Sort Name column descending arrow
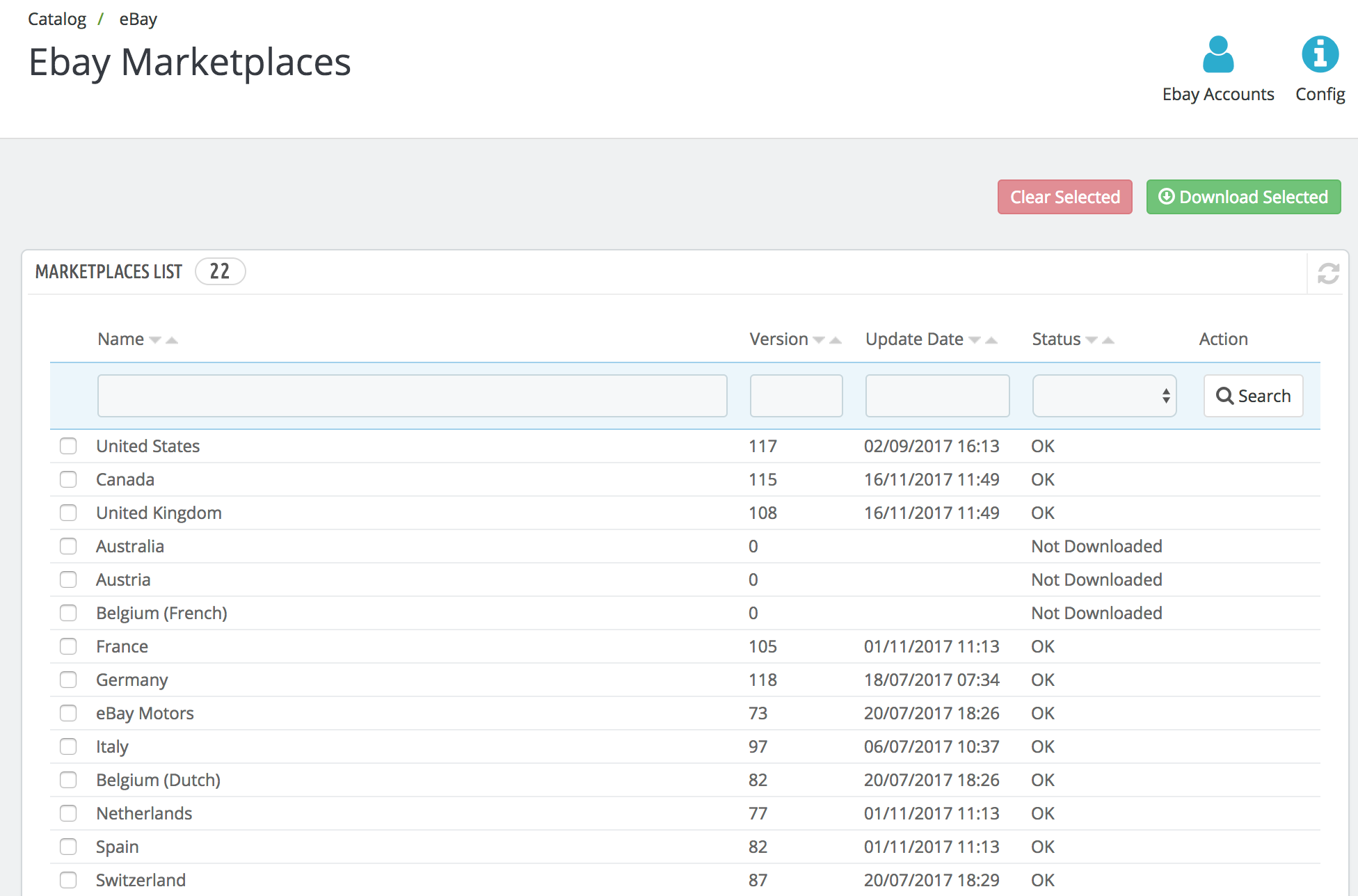 [x=155, y=340]
